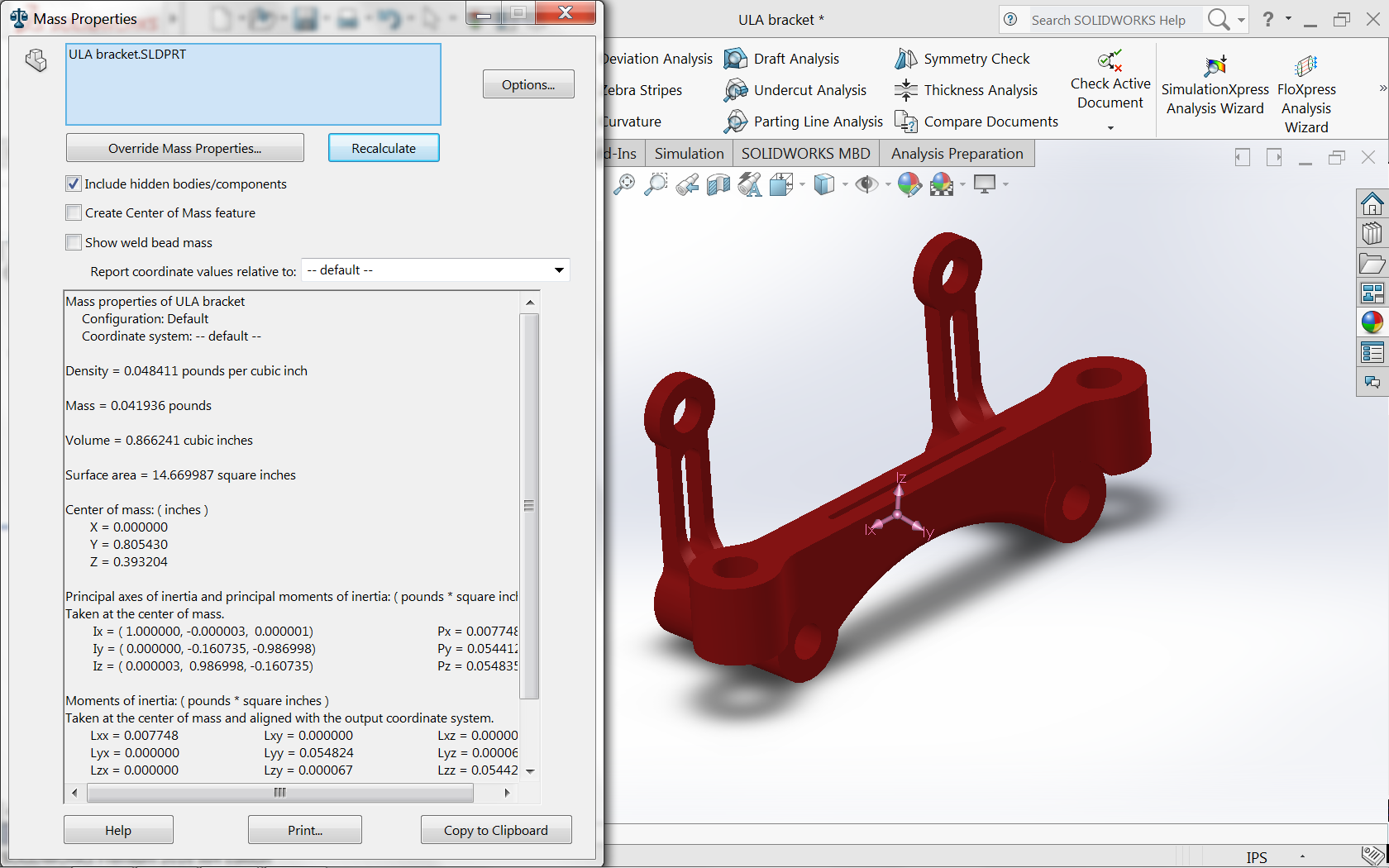This screenshot has width=1389, height=868.
Task: Click the Deviation Analysis command
Action: pos(658,59)
